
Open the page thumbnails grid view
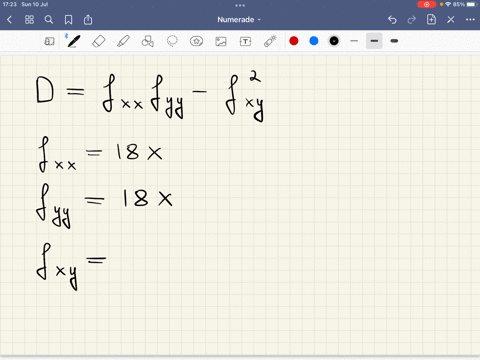click(x=29, y=20)
